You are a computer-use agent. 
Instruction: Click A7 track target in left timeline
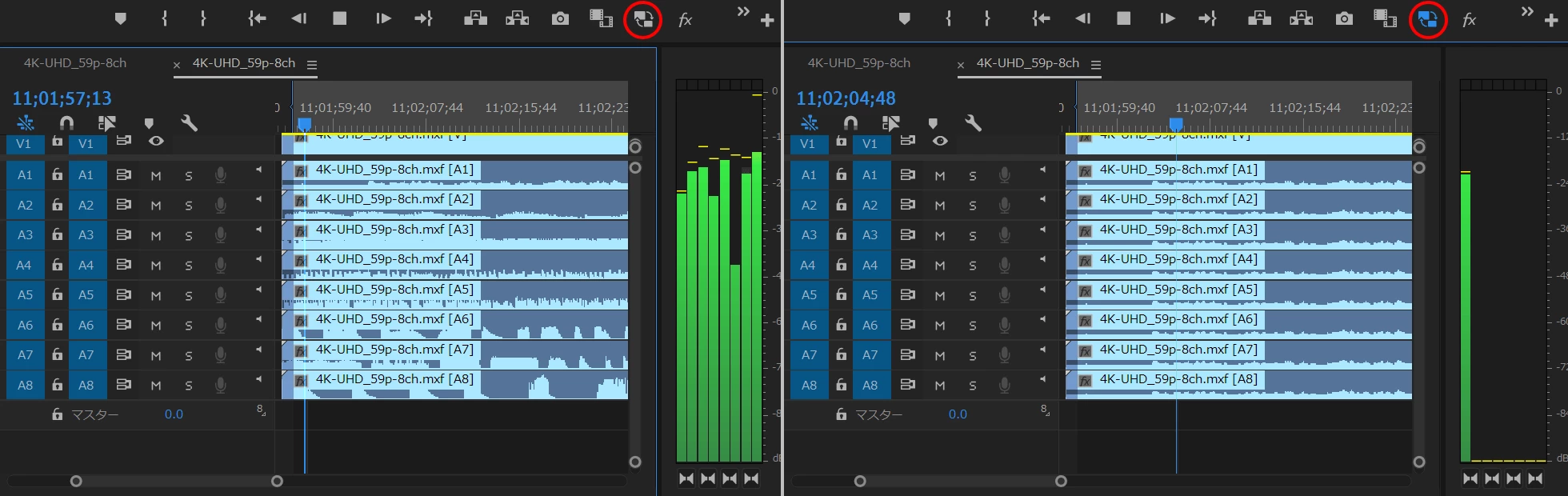click(86, 354)
